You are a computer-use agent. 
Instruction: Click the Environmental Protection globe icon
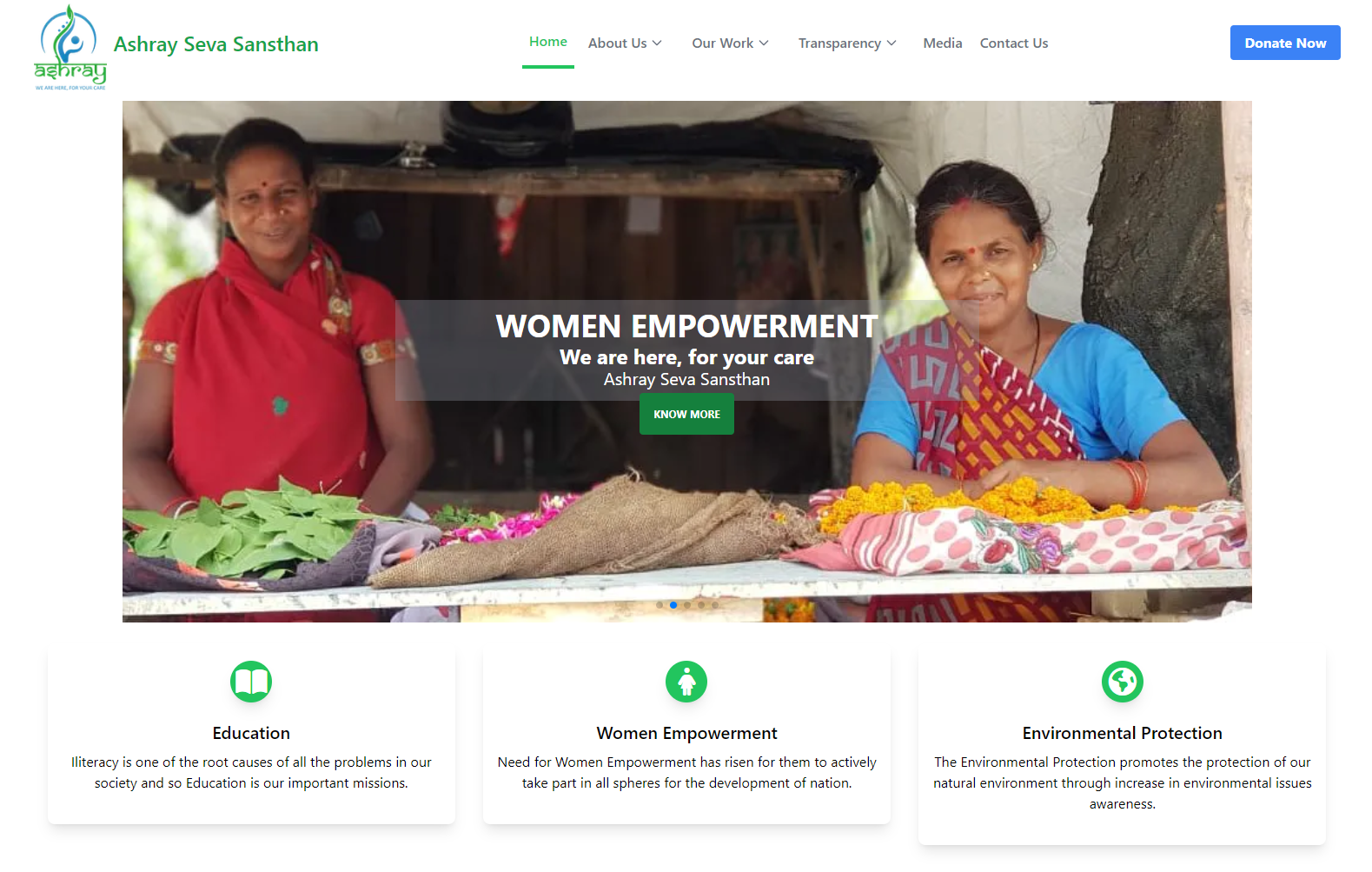1123,682
